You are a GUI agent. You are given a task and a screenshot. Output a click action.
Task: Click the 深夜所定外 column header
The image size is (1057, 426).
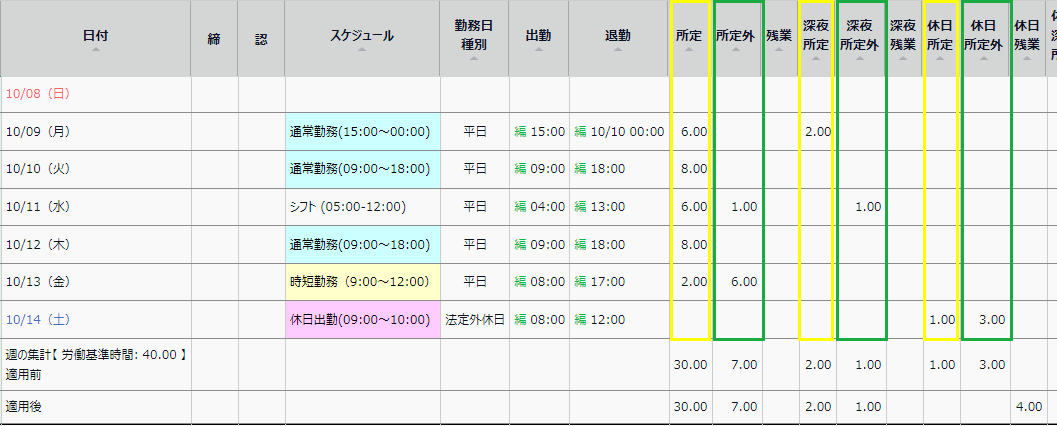coord(860,38)
